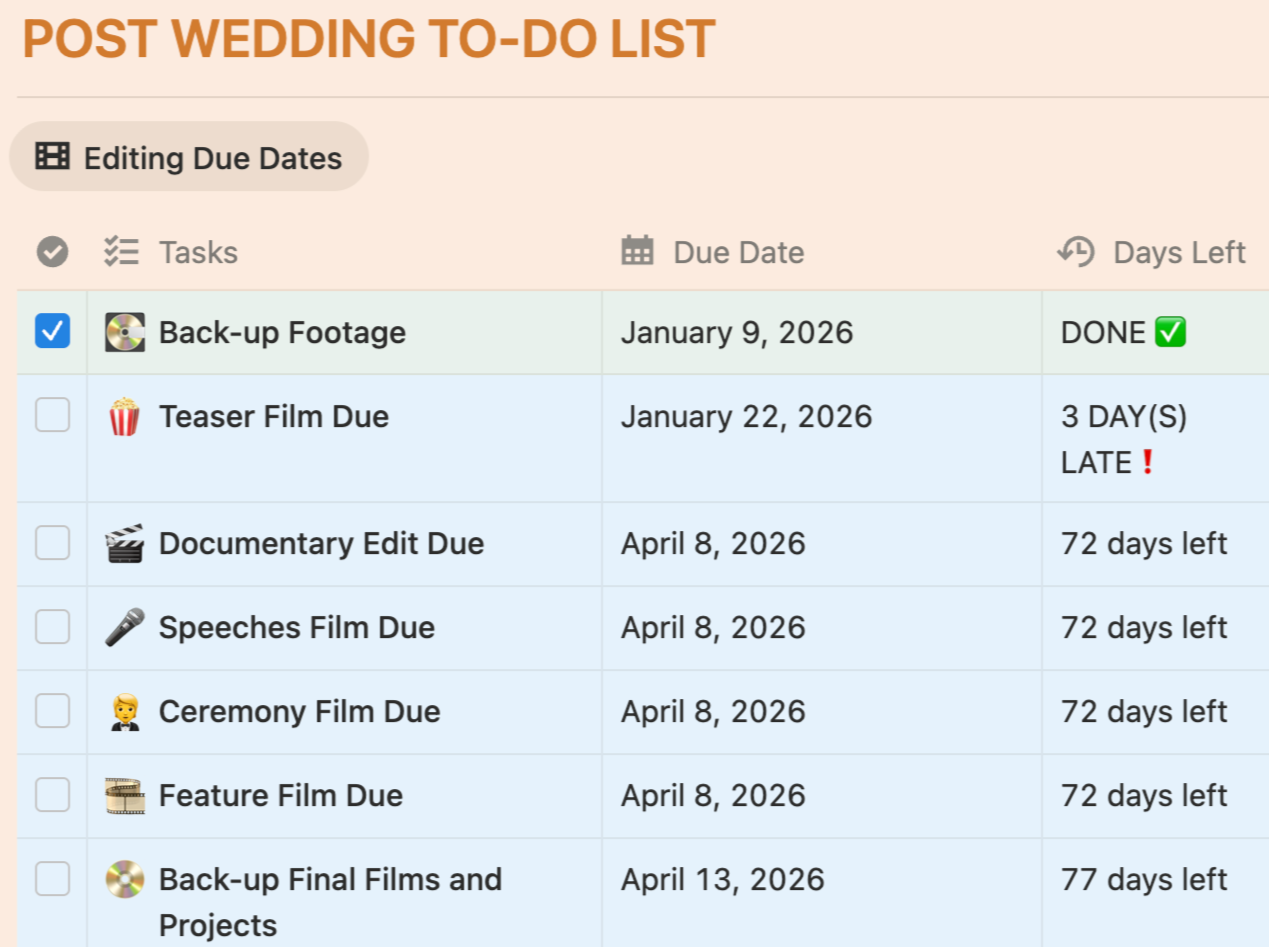Screen dimensions: 1269x947
Task: Tick the Feature Film Due checkbox
Action: tap(52, 795)
